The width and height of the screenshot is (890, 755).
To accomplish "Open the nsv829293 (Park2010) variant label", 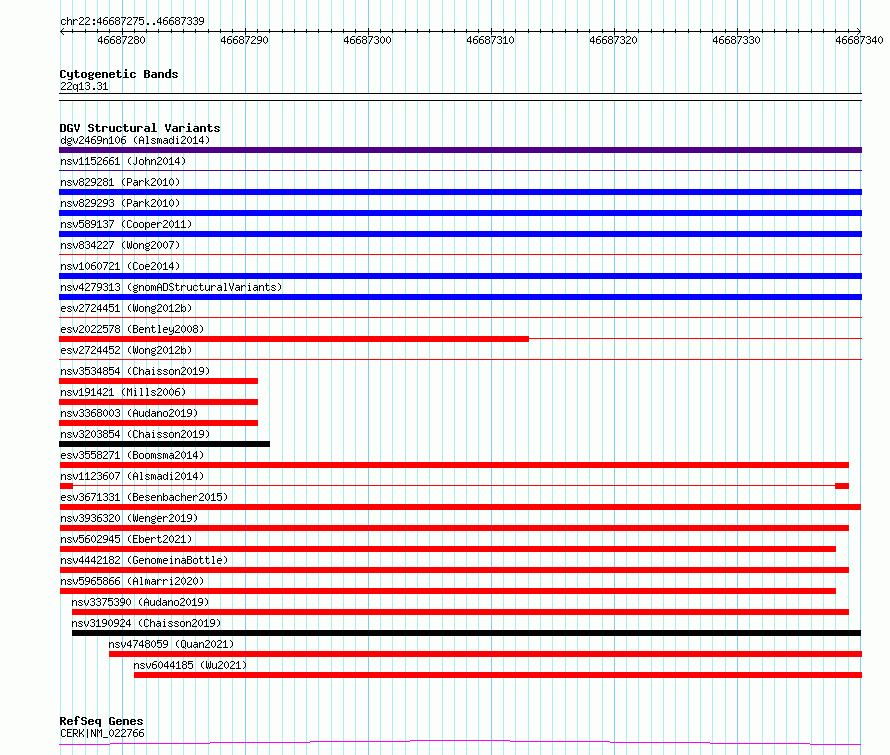I will 120,203.
